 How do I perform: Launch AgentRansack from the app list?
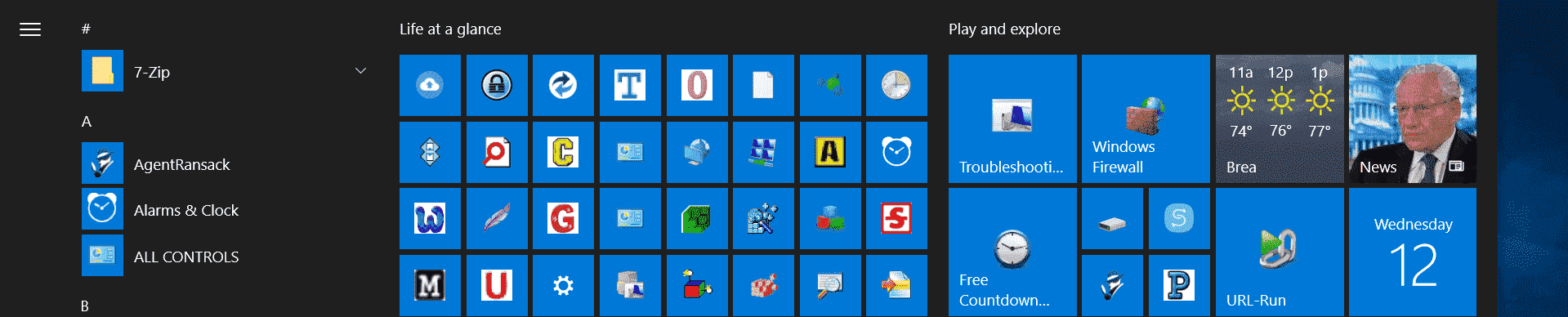coord(226,163)
